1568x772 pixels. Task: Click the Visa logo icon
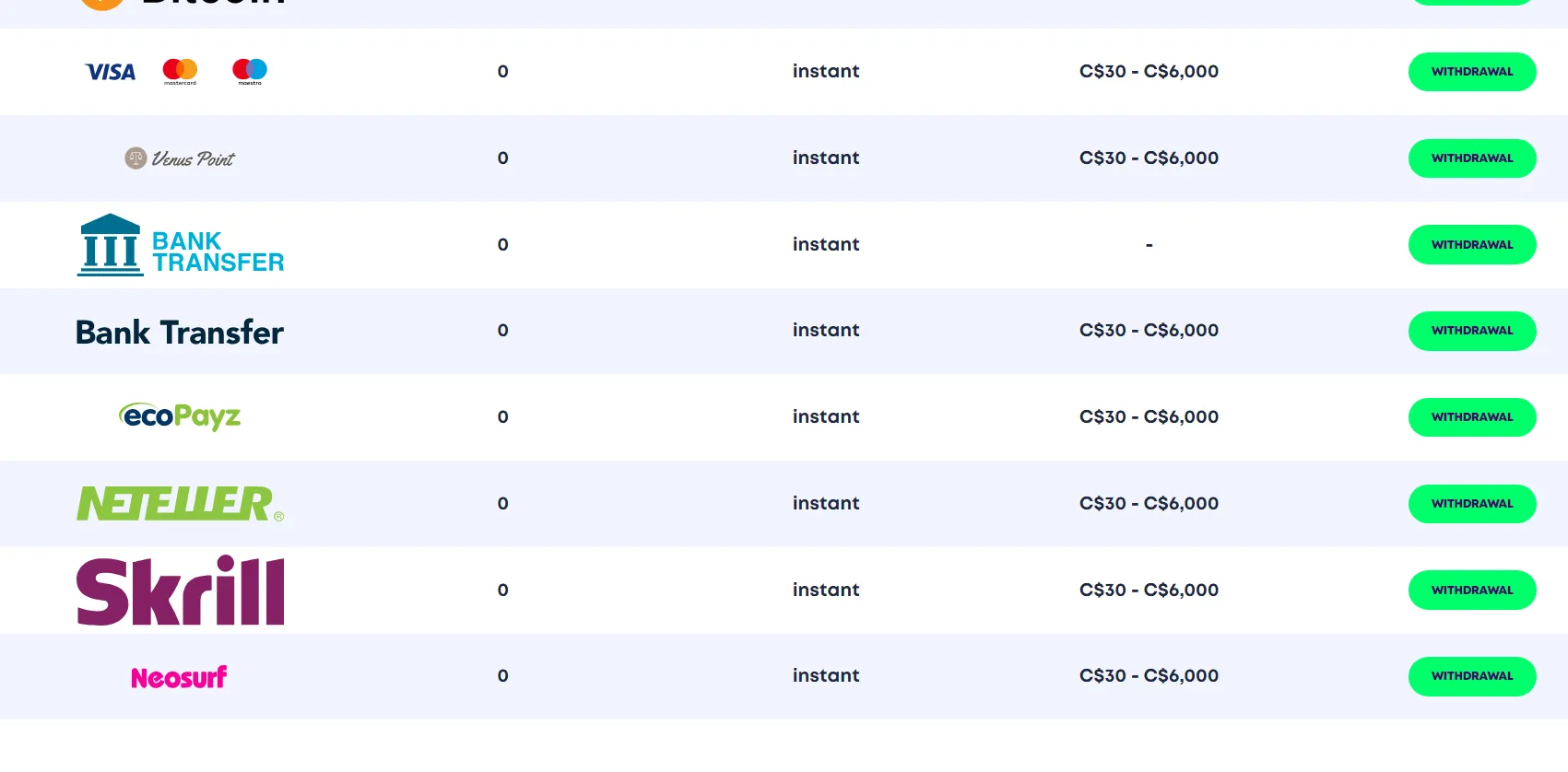(111, 72)
